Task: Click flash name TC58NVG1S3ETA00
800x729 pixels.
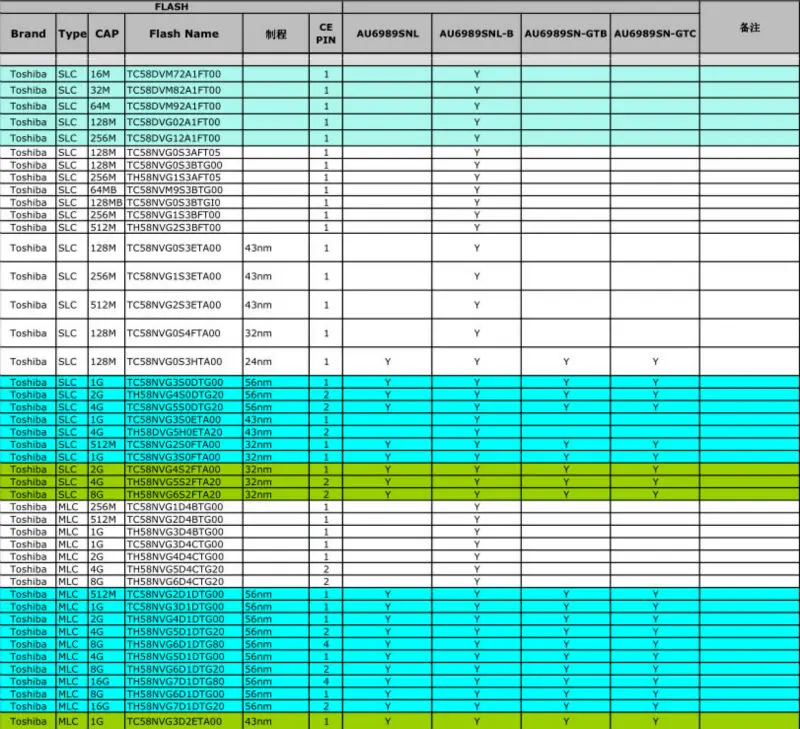Action: pyautogui.click(x=174, y=276)
